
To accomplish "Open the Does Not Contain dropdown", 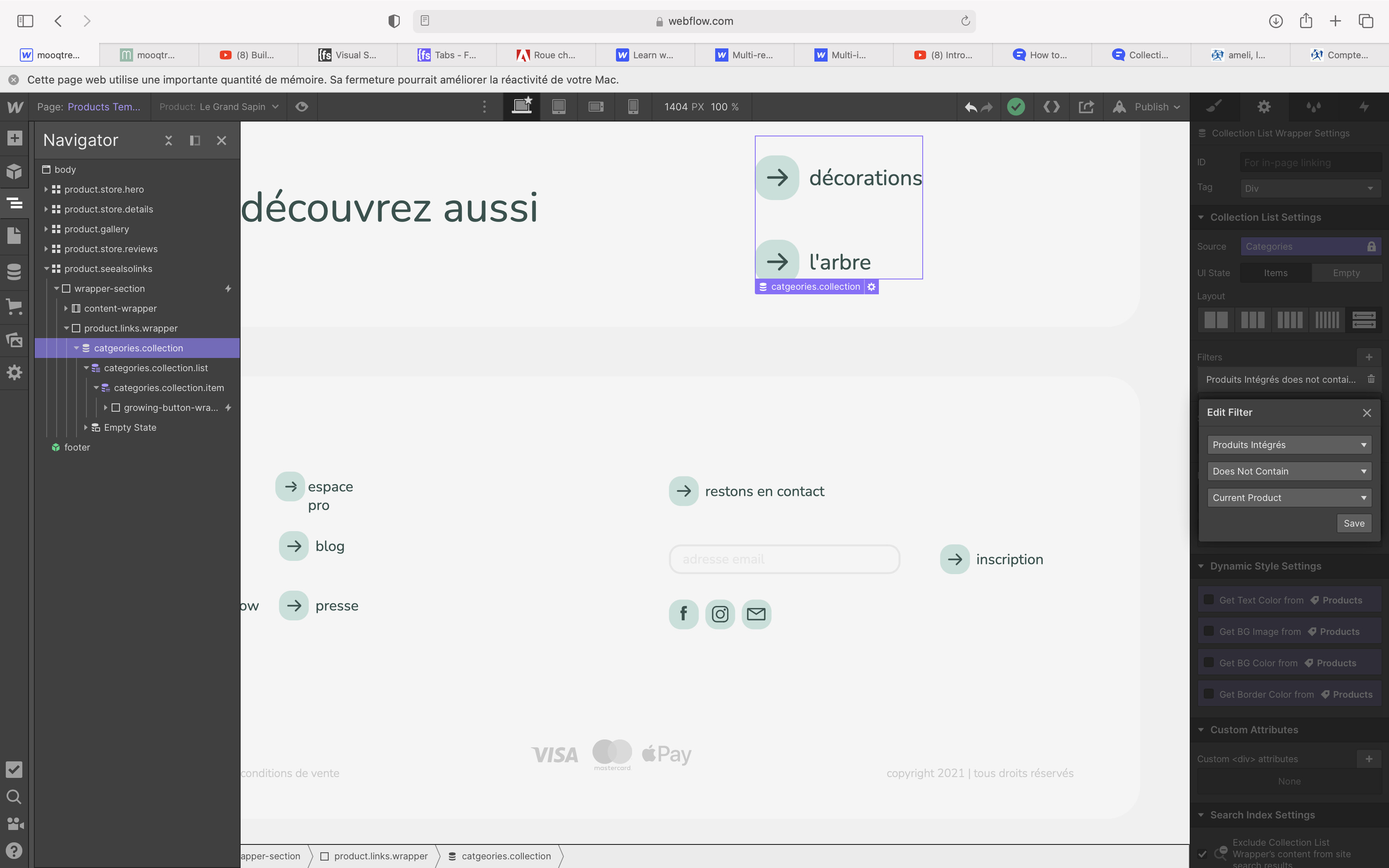I will coord(1289,471).
